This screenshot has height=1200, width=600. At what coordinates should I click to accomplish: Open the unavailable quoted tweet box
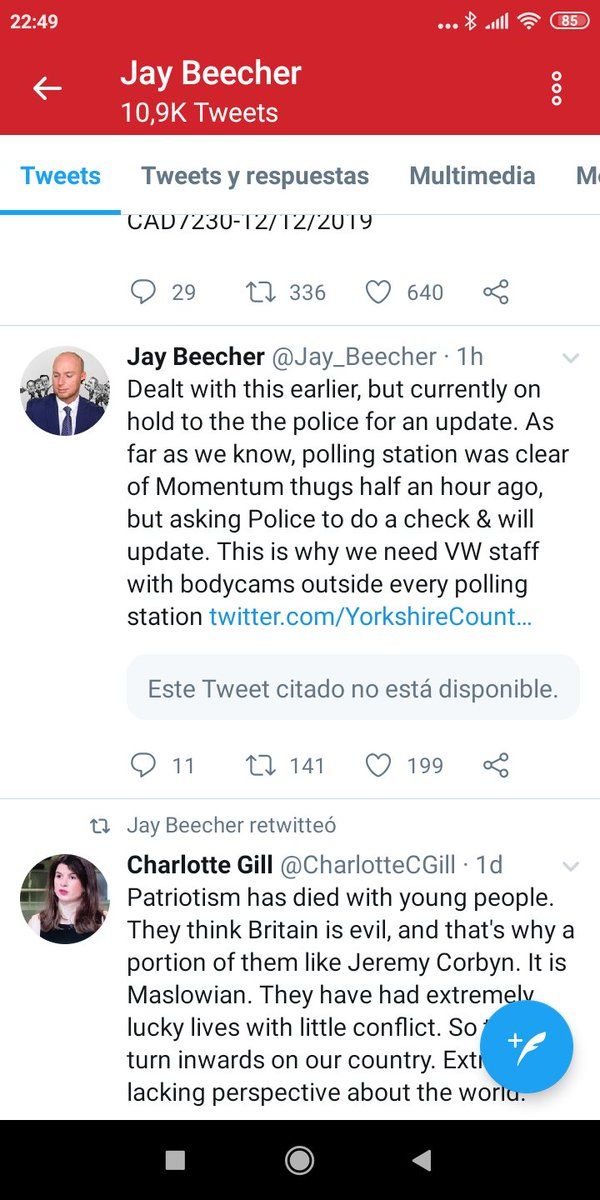click(x=353, y=688)
